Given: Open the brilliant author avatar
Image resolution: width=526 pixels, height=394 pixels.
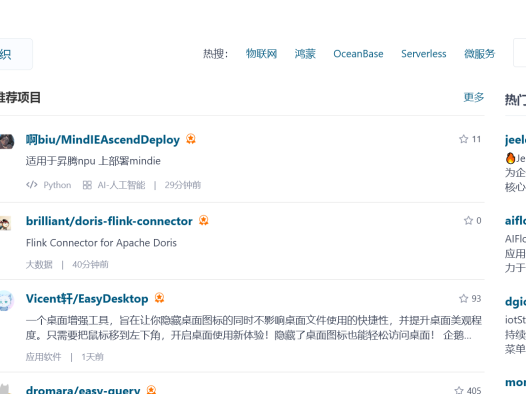Looking at the screenshot, I should (x=5, y=223).
